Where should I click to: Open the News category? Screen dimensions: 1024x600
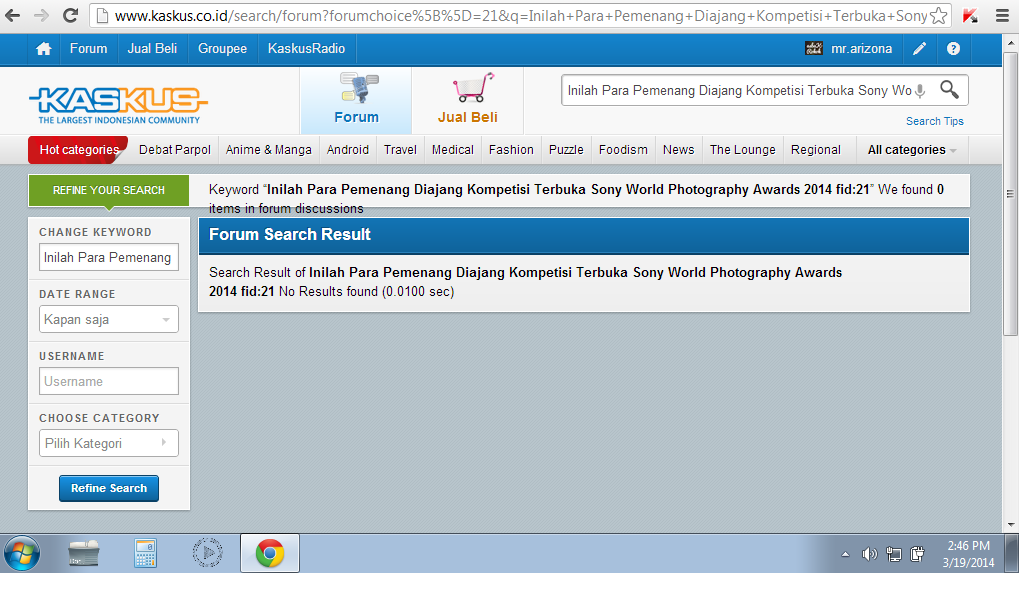click(x=679, y=150)
